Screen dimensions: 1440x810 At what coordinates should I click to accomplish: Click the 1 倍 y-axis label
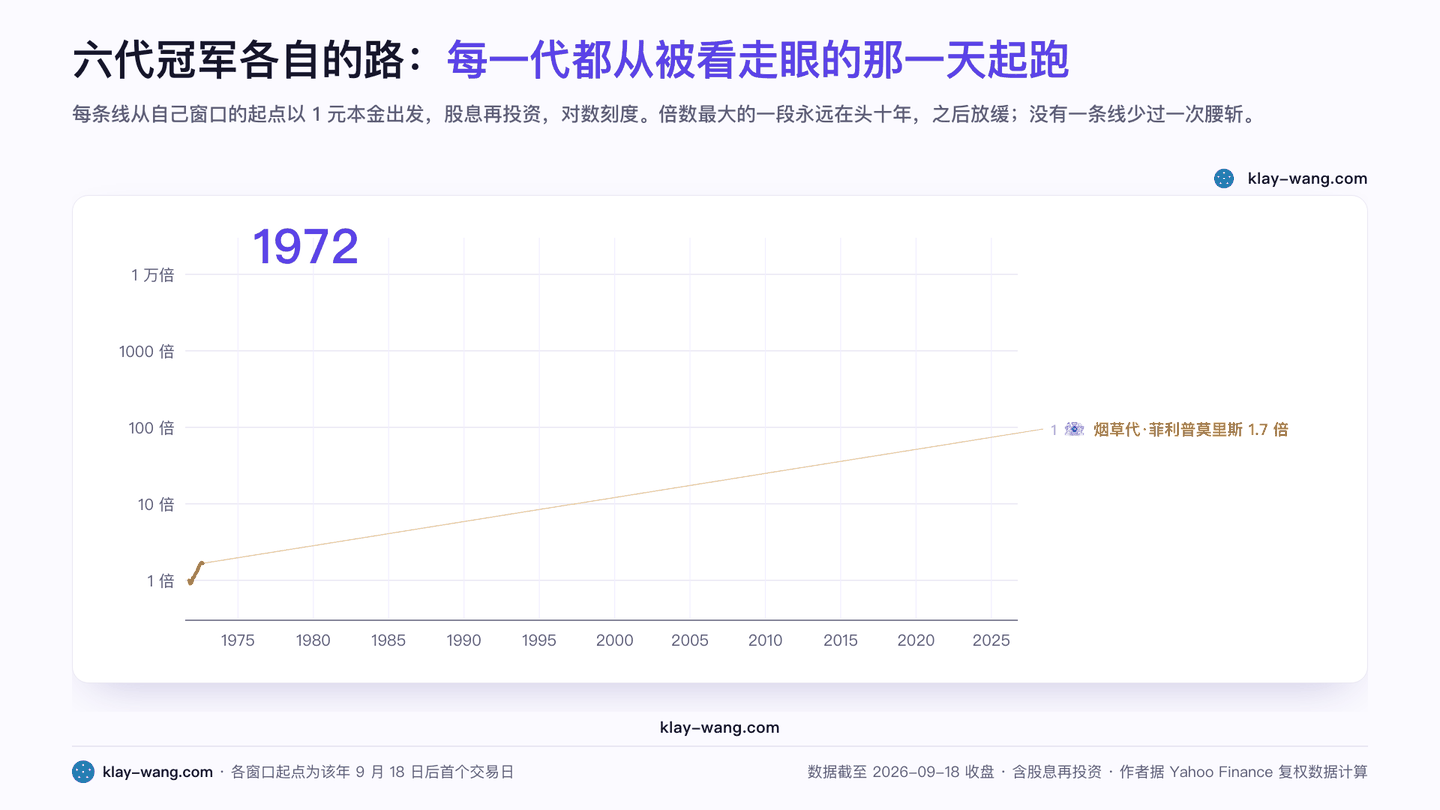[x=160, y=581]
